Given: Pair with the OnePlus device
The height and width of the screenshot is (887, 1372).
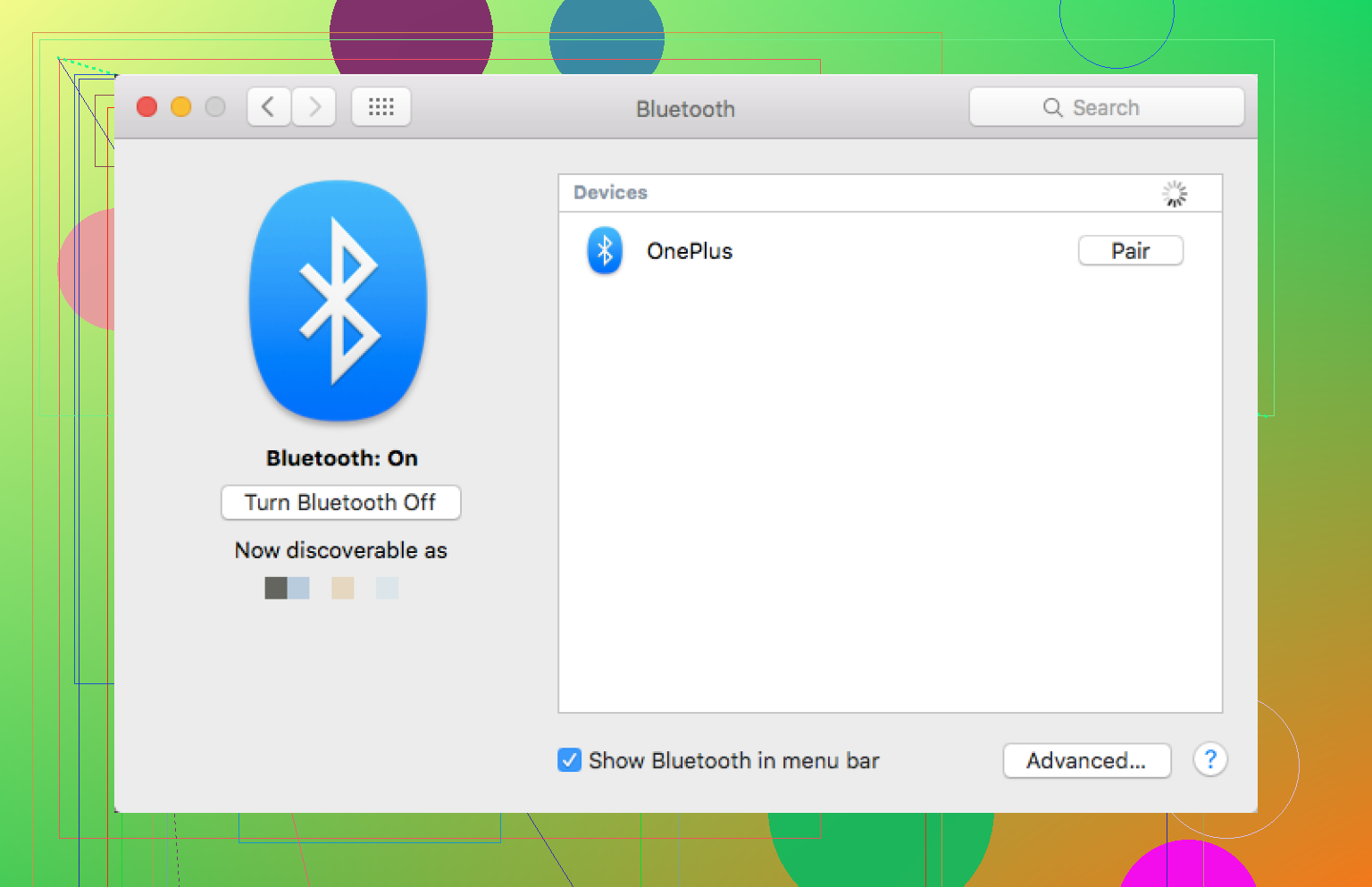Looking at the screenshot, I should tap(1131, 251).
